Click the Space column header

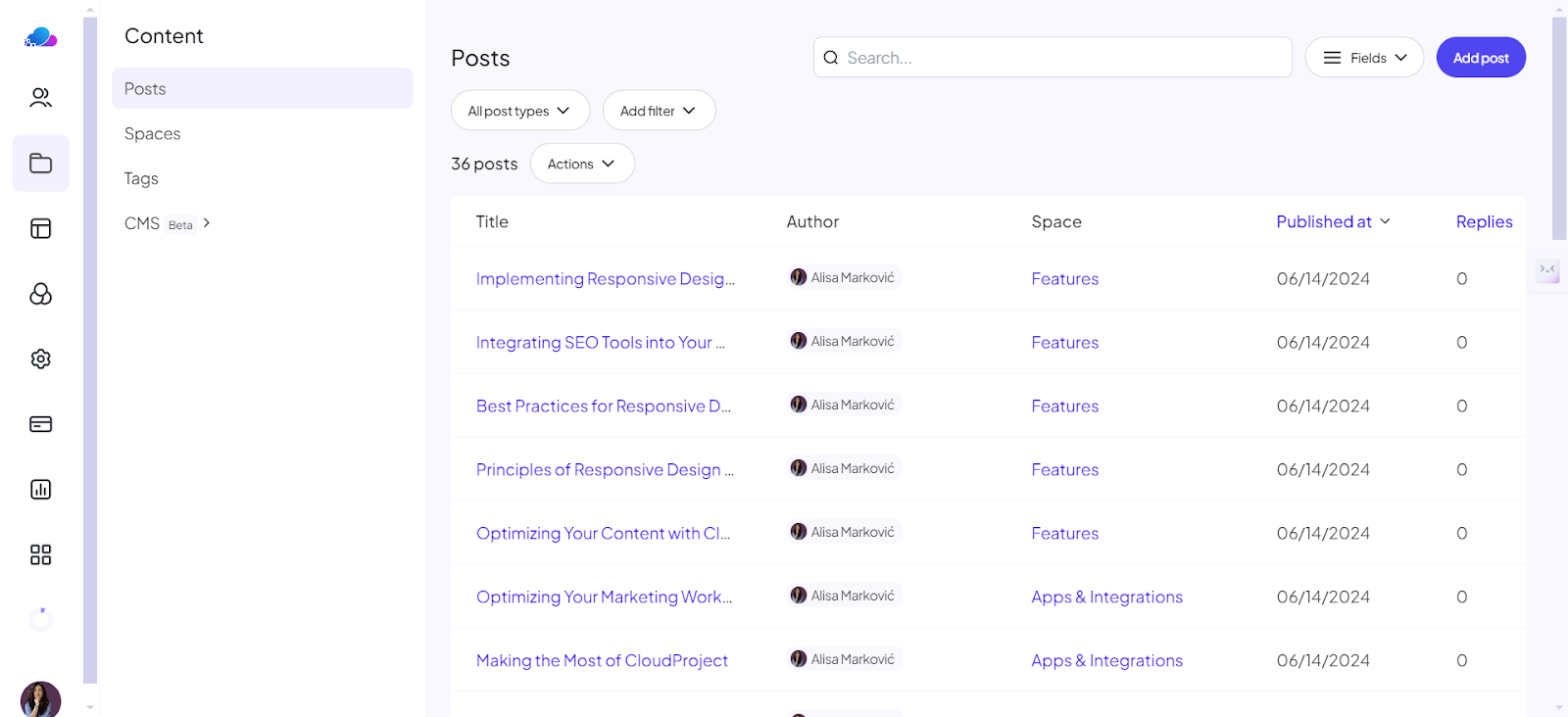pos(1056,221)
